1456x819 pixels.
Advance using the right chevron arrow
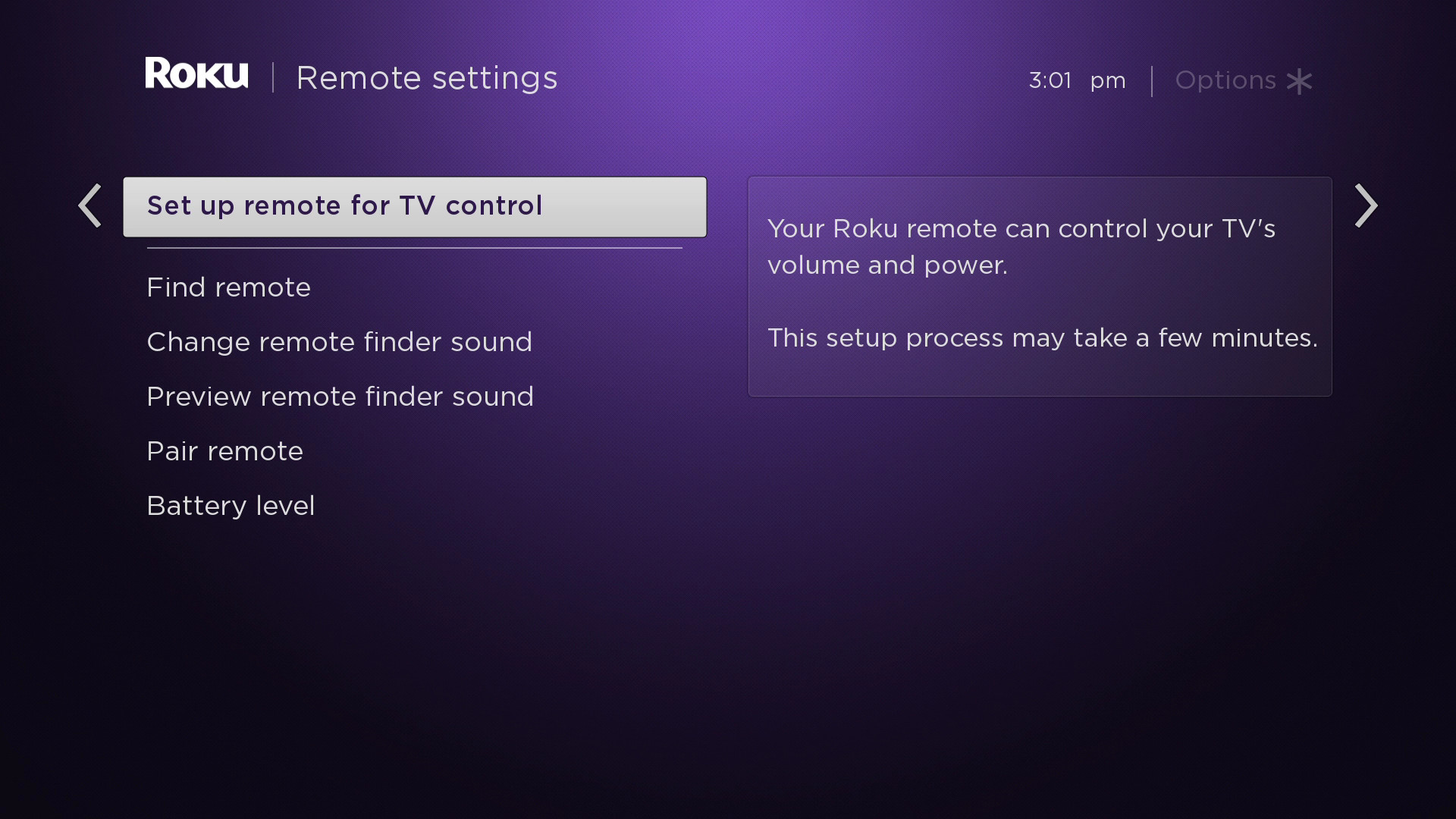(x=1366, y=206)
